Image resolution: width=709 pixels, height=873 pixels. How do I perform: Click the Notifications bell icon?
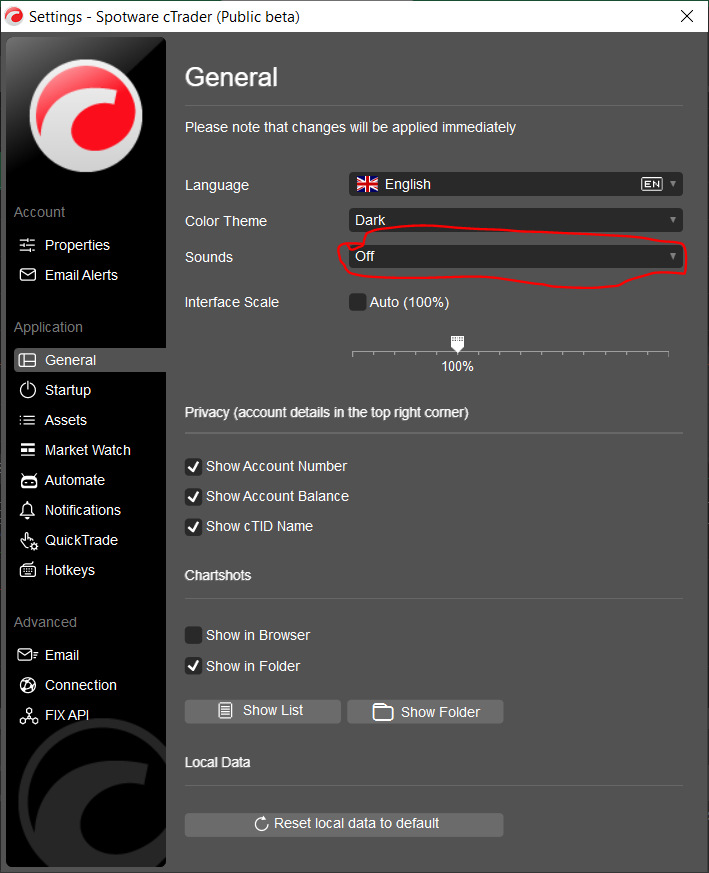[27, 510]
